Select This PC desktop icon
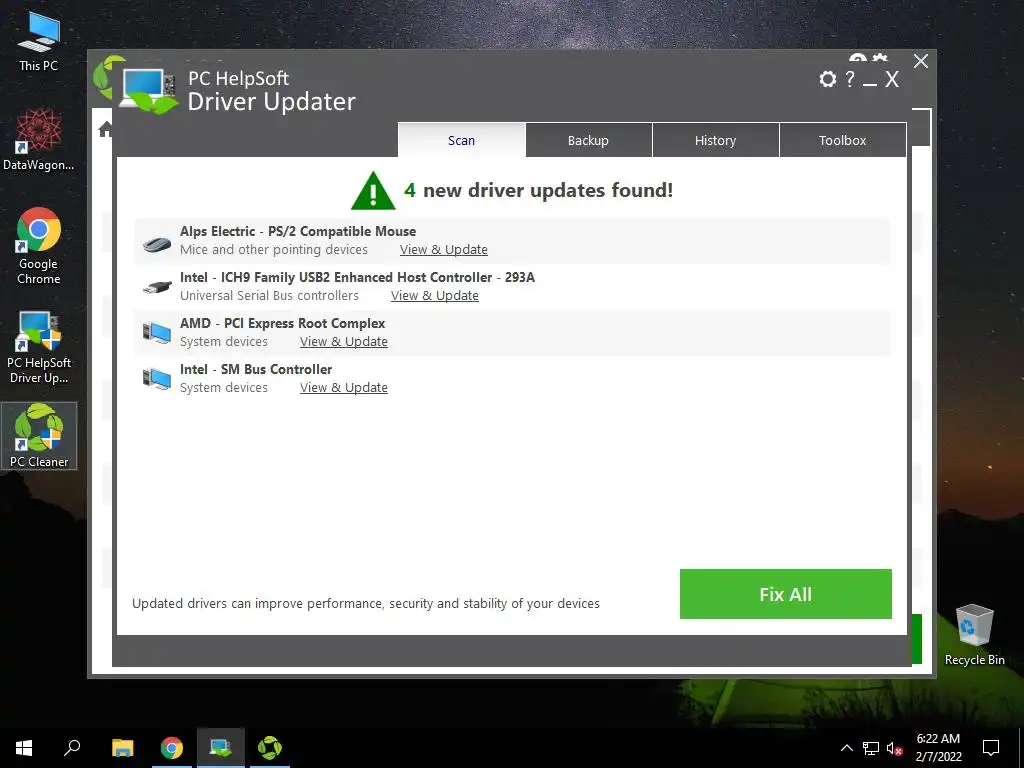Screen dimensions: 1024x768 (39, 40)
